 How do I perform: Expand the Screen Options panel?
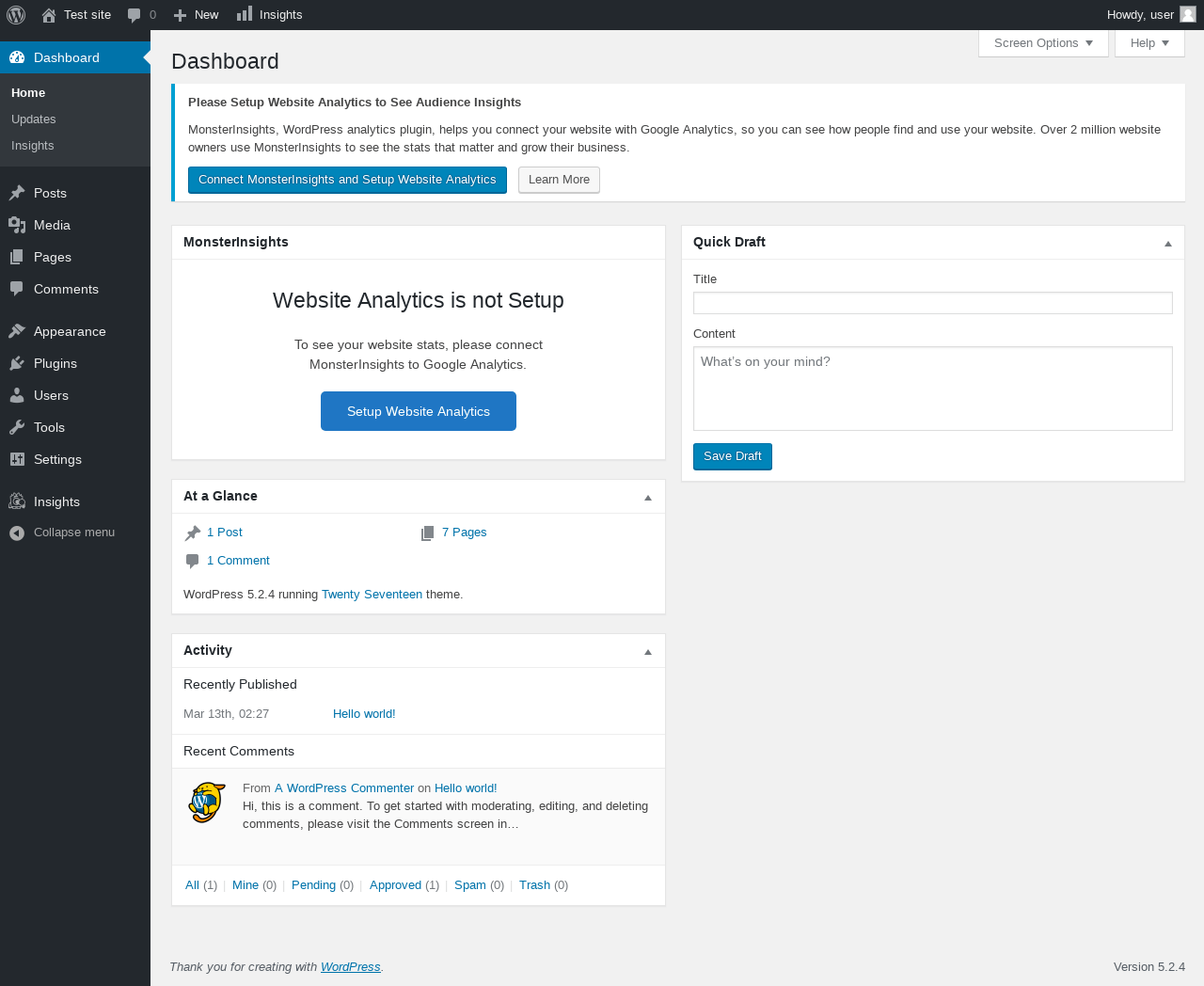pyautogui.click(x=1043, y=43)
